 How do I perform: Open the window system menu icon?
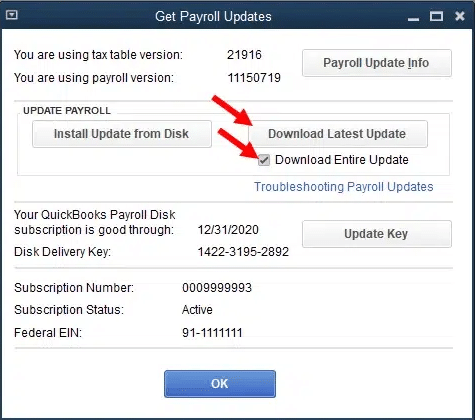tap(12, 15)
